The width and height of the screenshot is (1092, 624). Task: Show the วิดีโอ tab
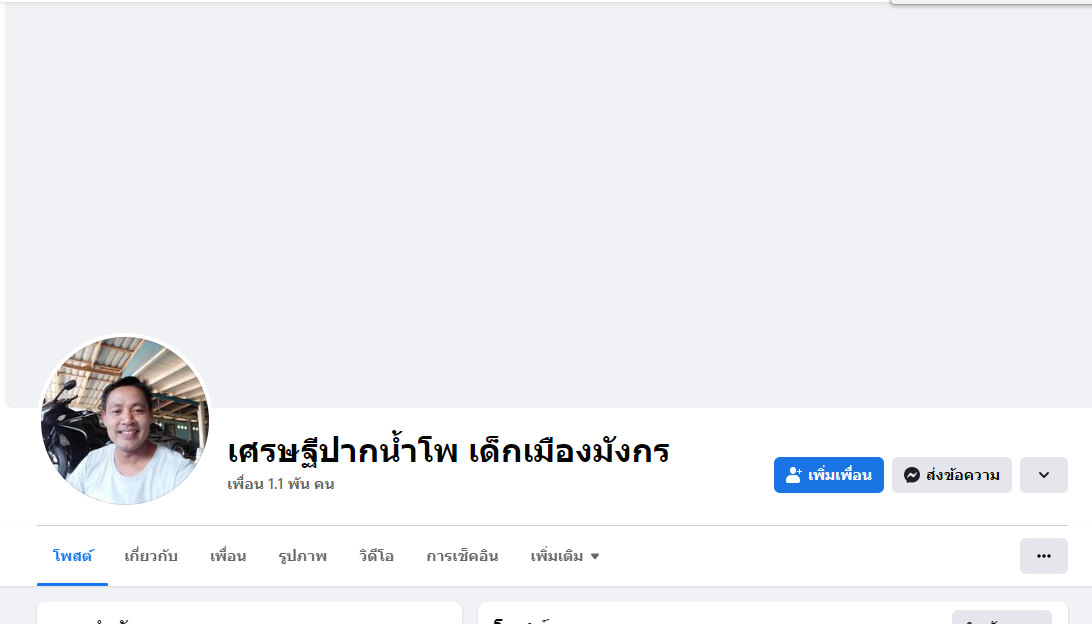376,556
